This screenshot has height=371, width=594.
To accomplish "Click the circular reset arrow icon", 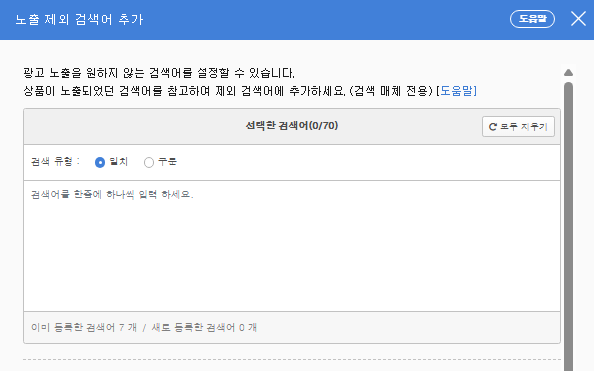I will 492,127.
